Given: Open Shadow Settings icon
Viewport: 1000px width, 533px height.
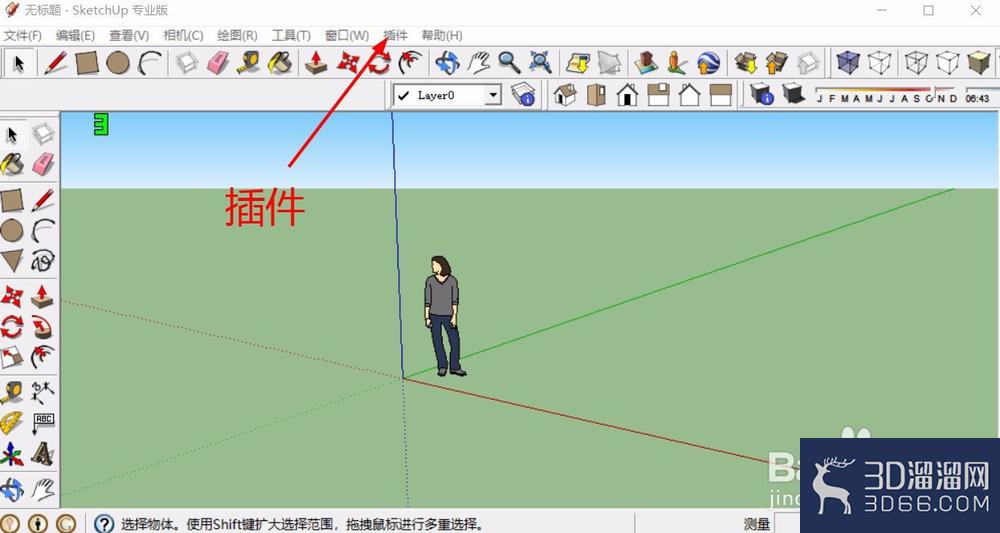Looking at the screenshot, I should click(761, 94).
